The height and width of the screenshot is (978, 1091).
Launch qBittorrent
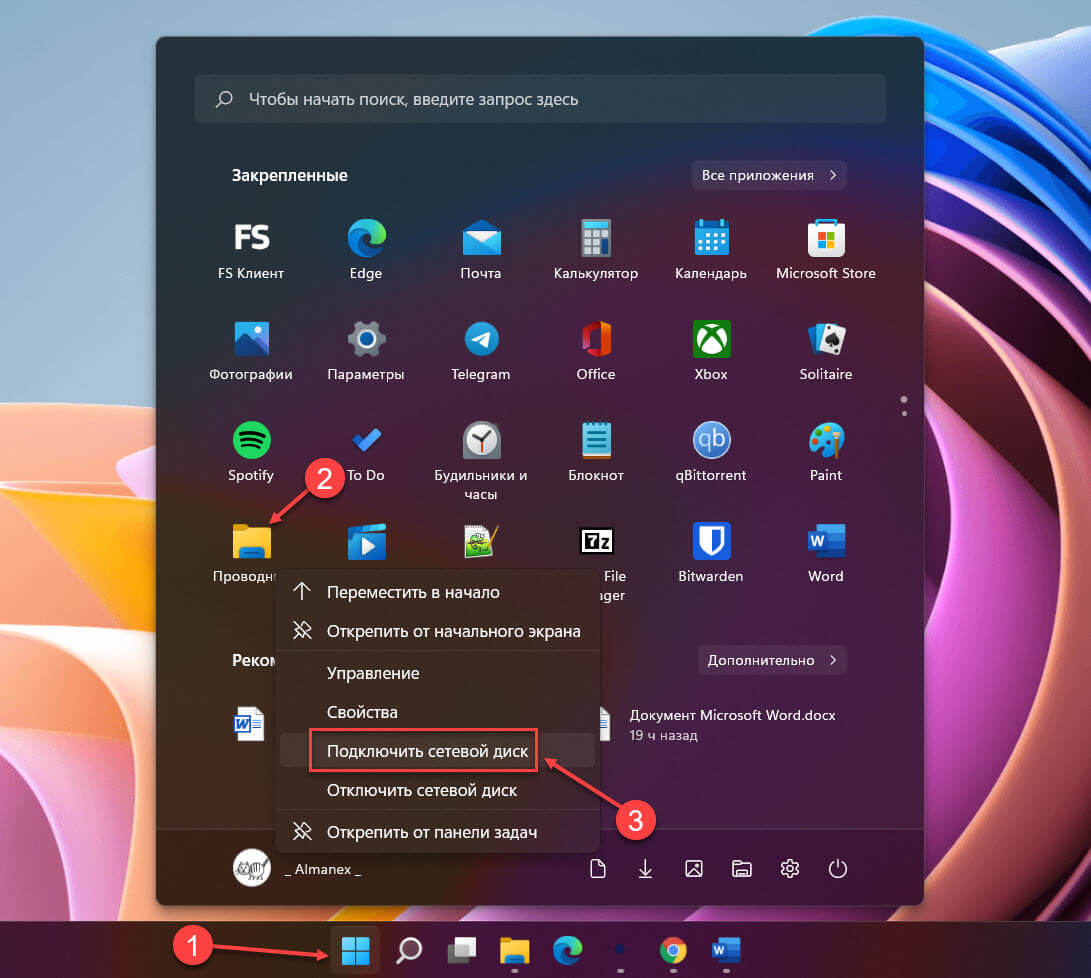click(x=710, y=451)
